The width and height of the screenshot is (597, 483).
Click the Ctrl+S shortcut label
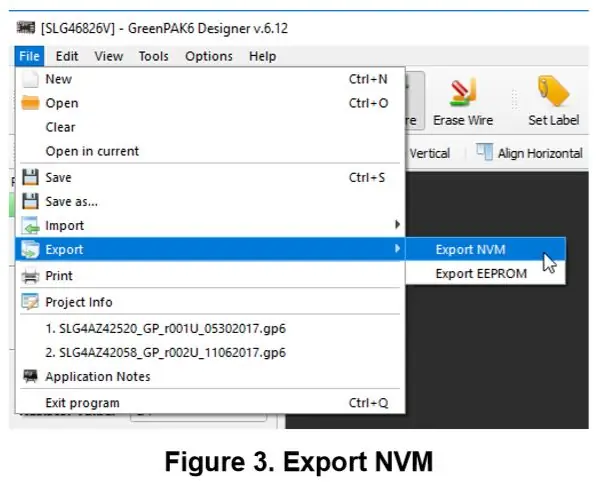[367, 177]
